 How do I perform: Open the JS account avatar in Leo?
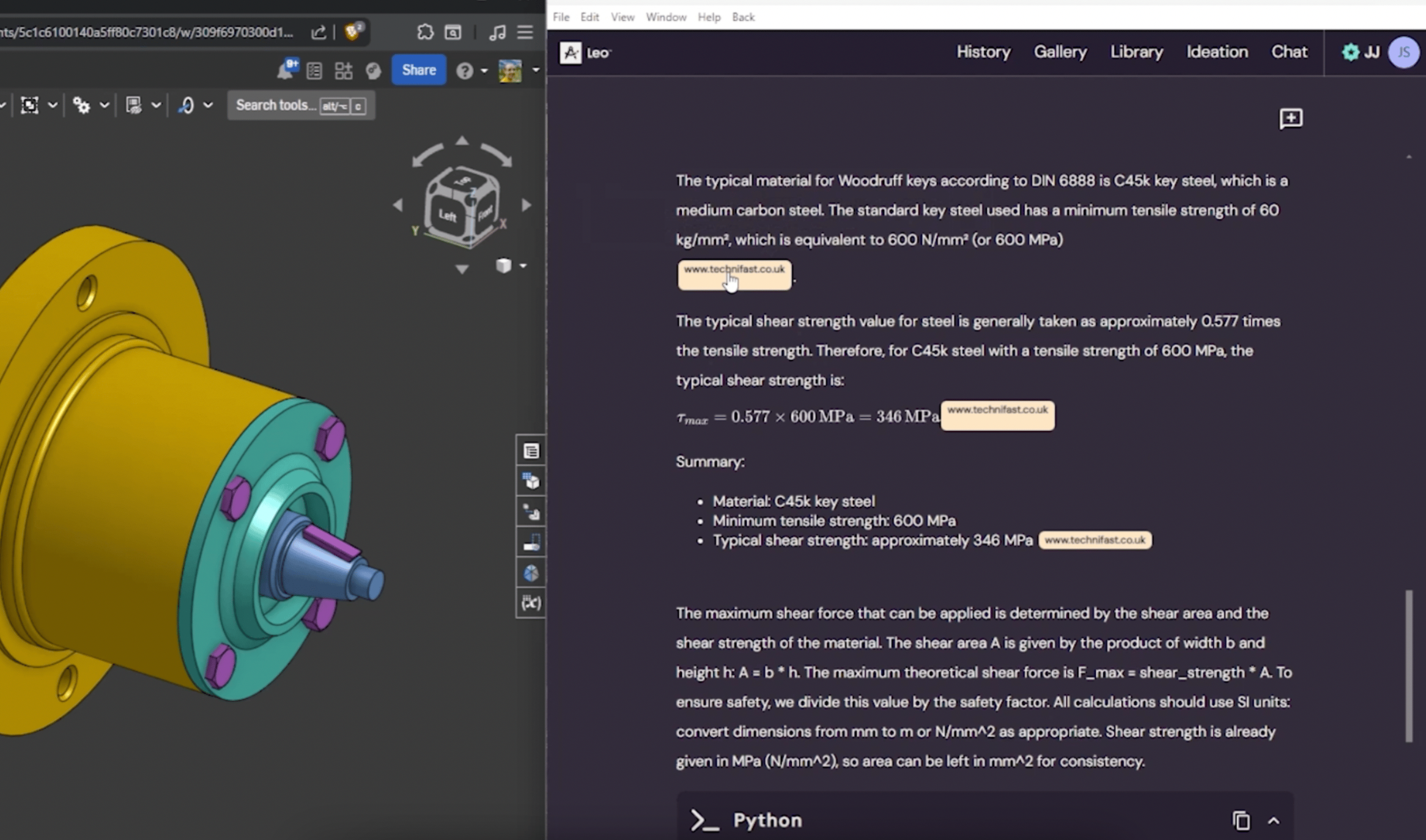coord(1403,52)
